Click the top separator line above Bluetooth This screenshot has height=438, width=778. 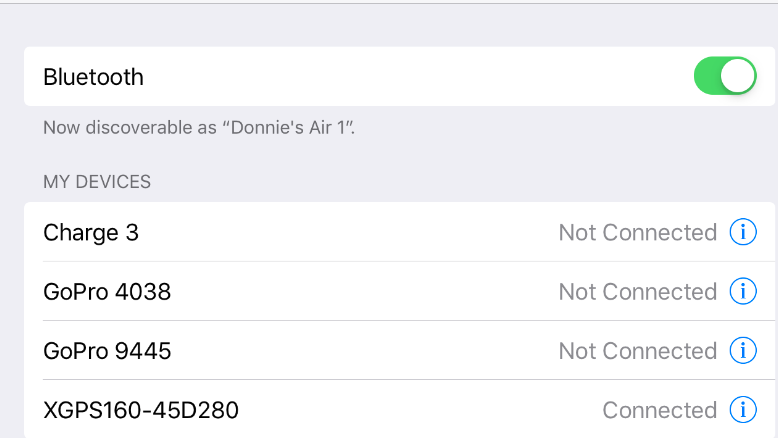pyautogui.click(x=389, y=3)
